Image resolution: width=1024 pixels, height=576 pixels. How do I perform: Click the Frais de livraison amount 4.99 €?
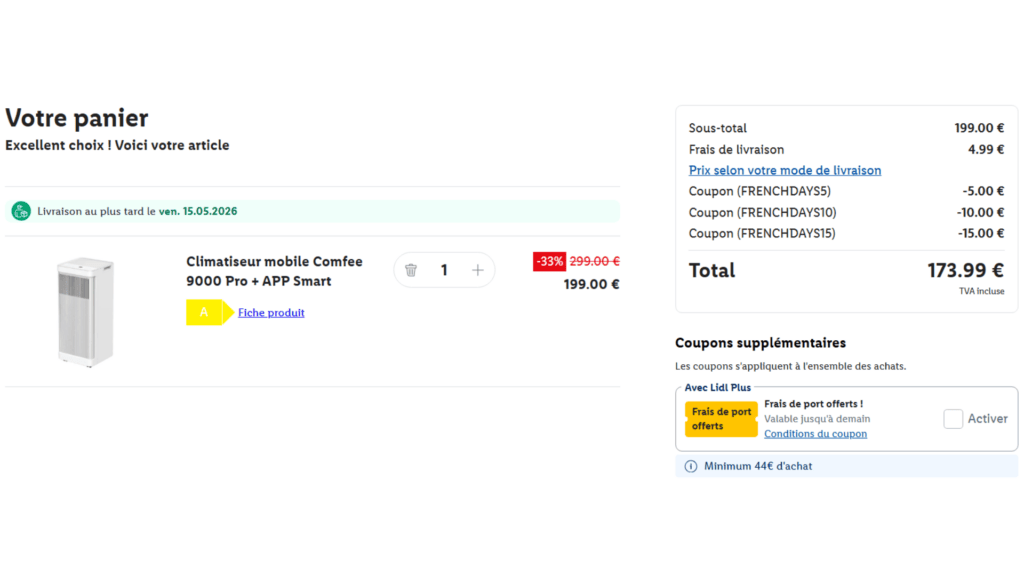pyautogui.click(x=986, y=150)
